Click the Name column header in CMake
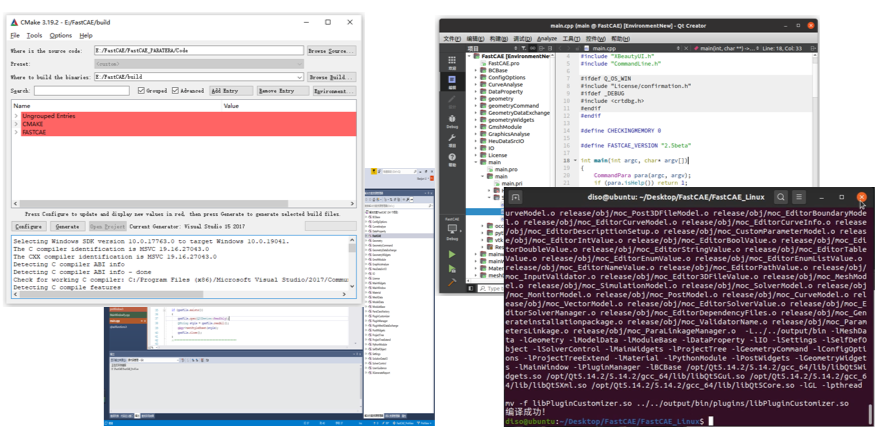This screenshot has height=434, width=878. (x=22, y=105)
